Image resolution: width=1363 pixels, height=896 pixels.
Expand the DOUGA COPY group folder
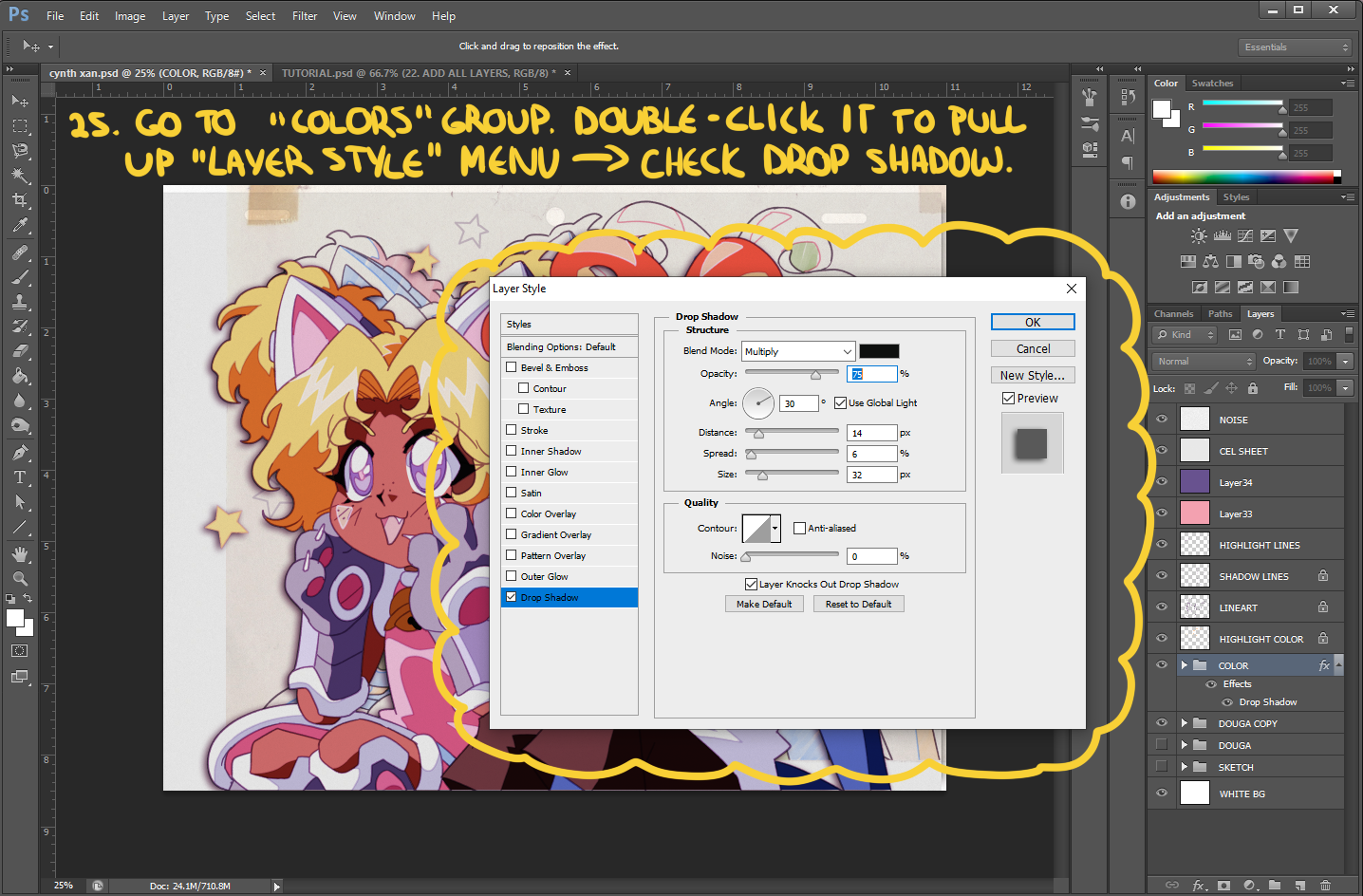tap(1185, 723)
